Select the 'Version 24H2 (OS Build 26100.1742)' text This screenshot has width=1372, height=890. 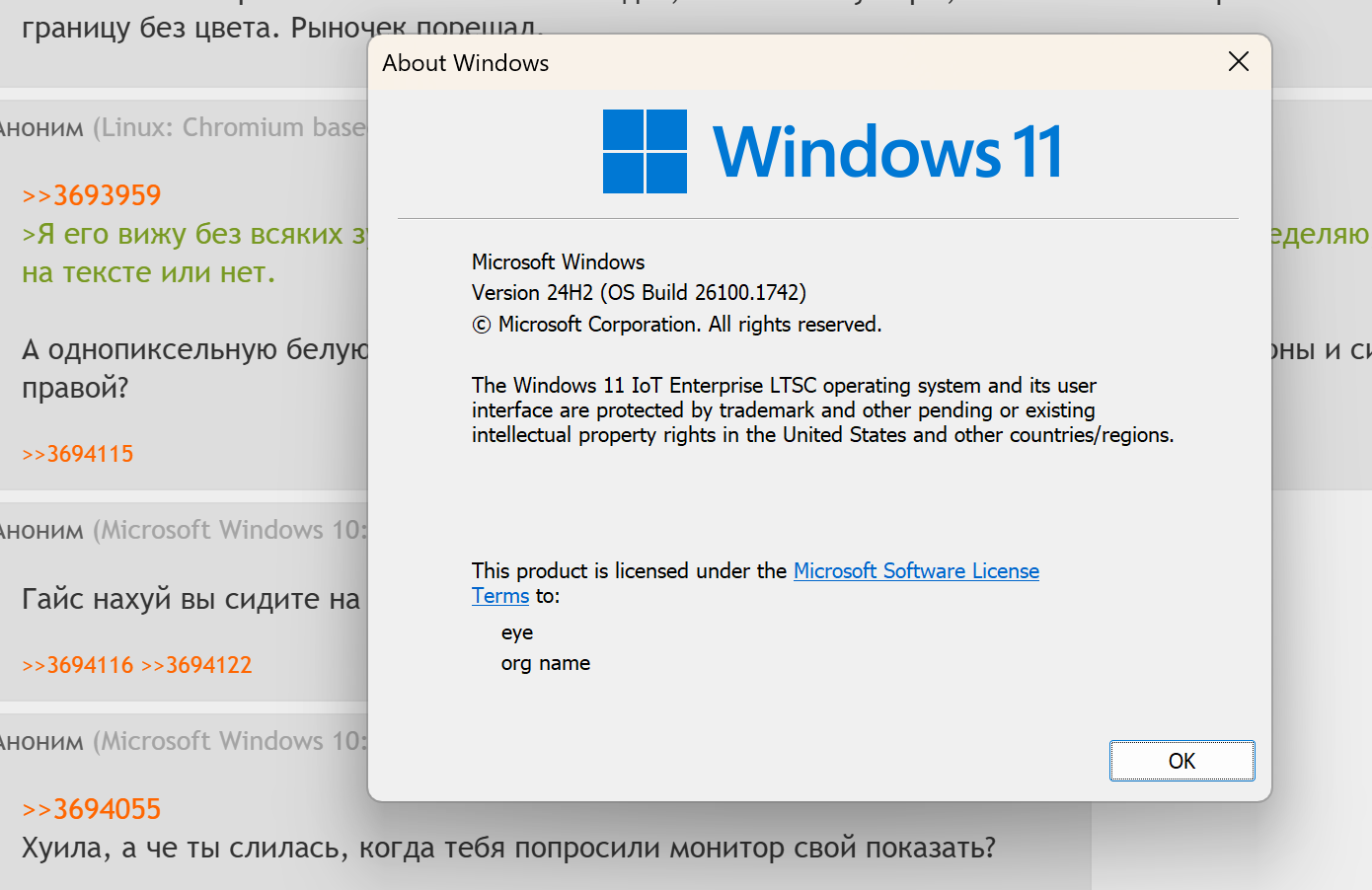(639, 292)
